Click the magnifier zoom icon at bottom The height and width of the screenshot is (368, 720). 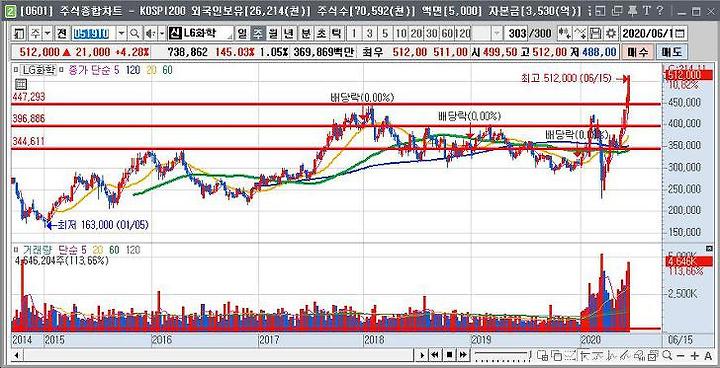point(668,355)
